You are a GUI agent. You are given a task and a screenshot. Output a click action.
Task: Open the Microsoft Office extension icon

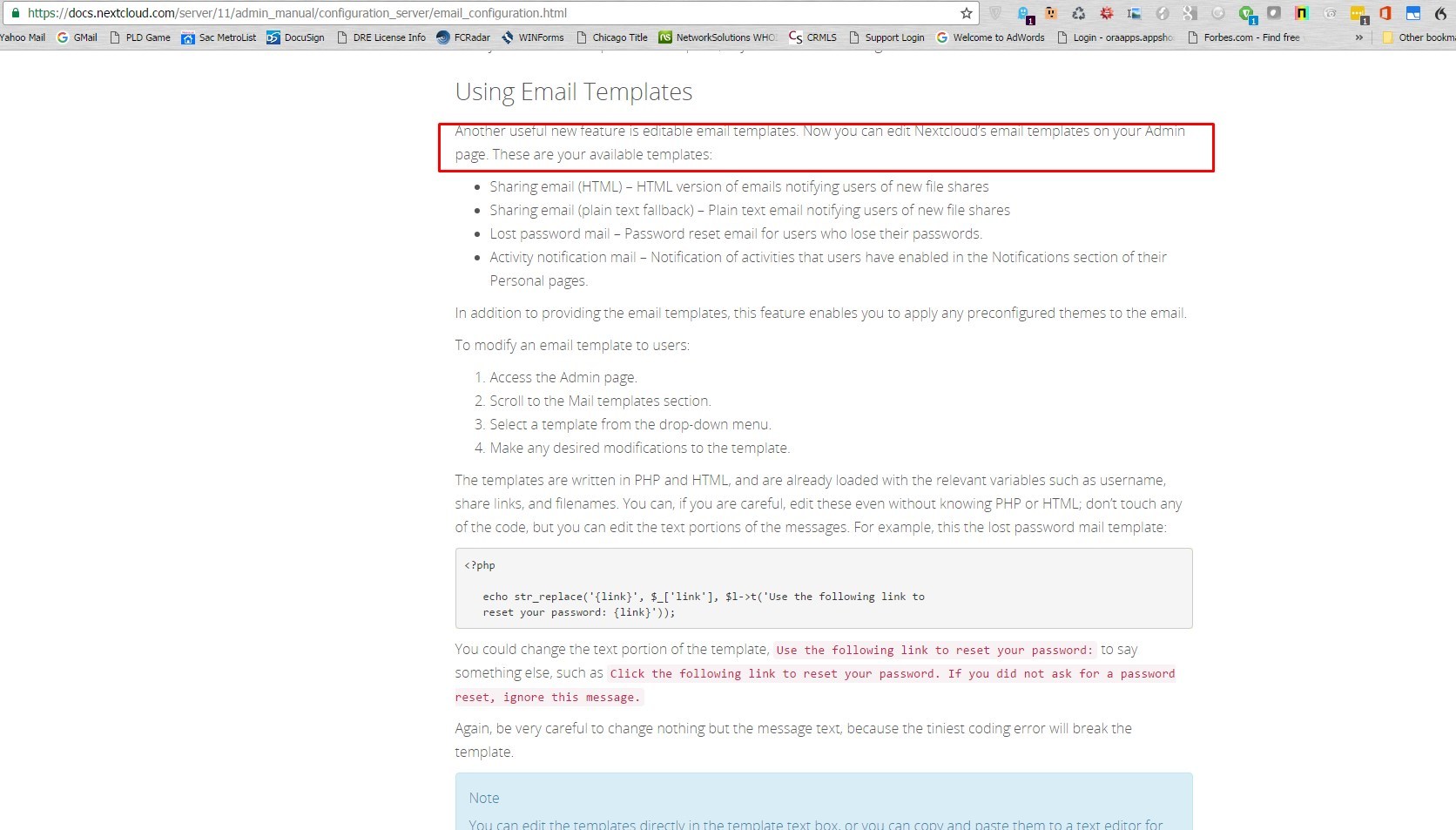tap(1385, 13)
